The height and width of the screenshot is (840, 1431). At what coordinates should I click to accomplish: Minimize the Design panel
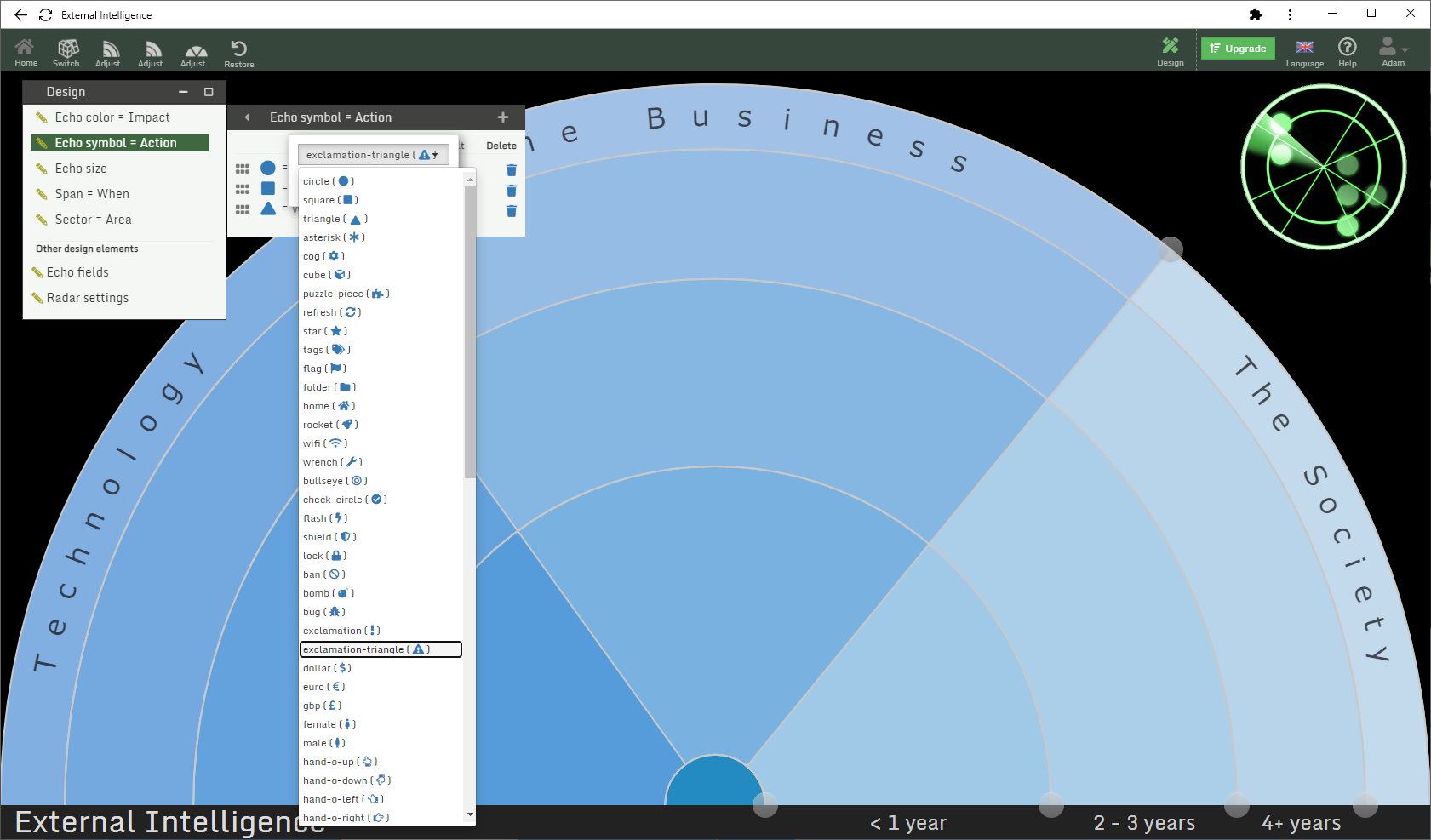coord(183,91)
